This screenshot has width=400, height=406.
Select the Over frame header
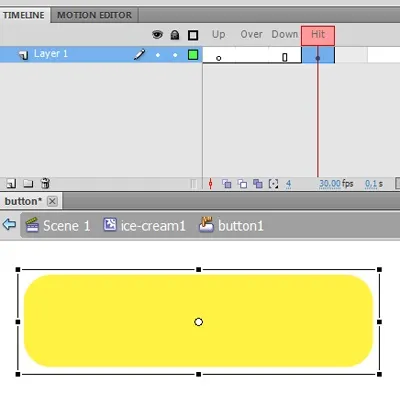(252, 34)
